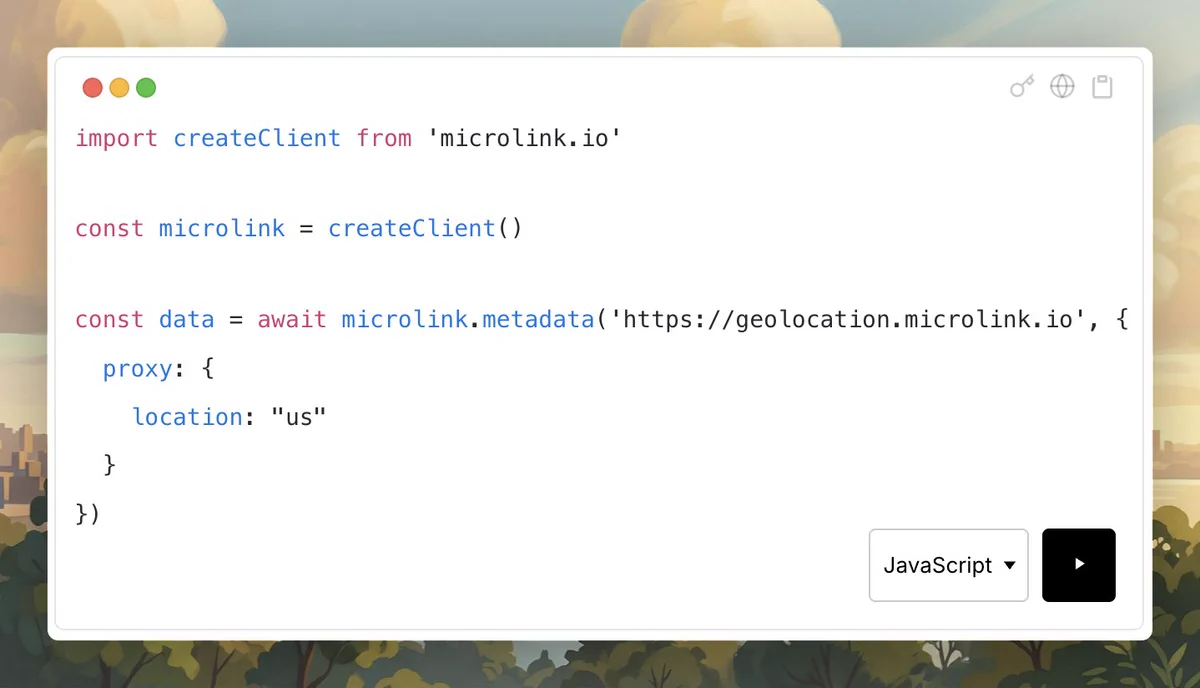This screenshot has width=1200, height=688.
Task: Run the code with the black play button
Action: (1079, 565)
